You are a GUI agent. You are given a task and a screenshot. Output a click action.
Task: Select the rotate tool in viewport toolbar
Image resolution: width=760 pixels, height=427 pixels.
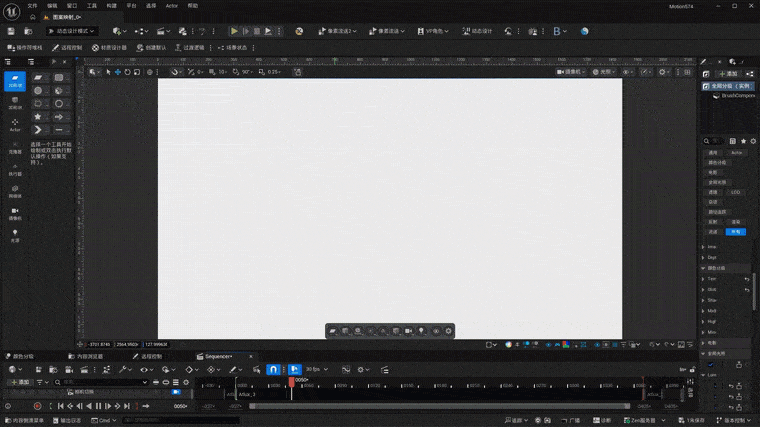point(127,72)
